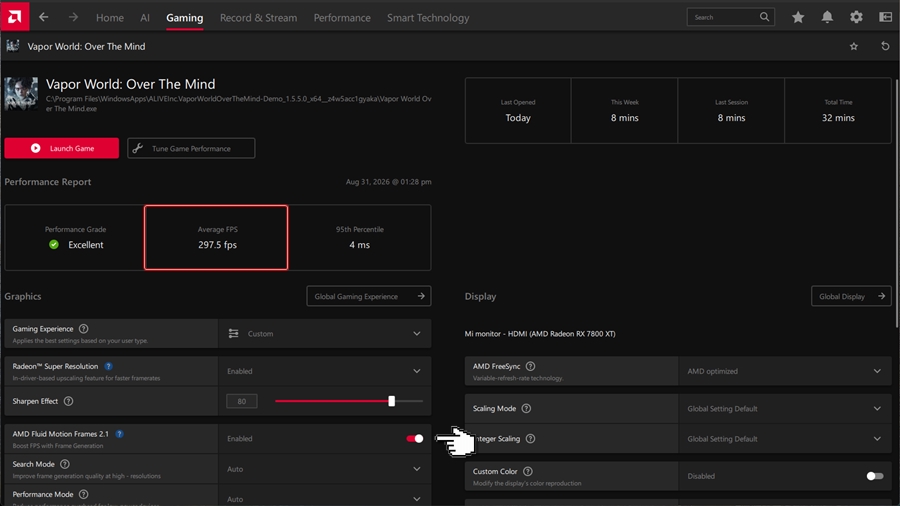
Task: Go back with the left arrow
Action: 44,17
